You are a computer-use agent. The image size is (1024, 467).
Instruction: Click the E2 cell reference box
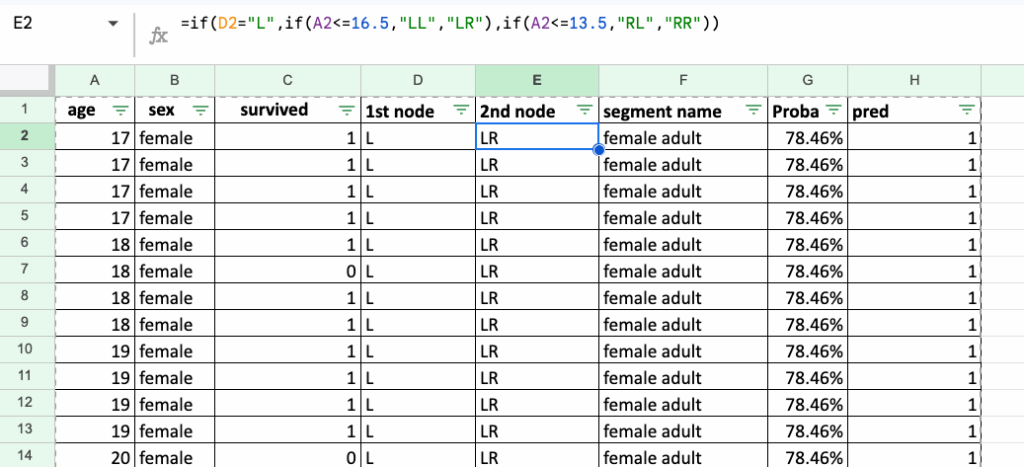click(x=40, y=23)
